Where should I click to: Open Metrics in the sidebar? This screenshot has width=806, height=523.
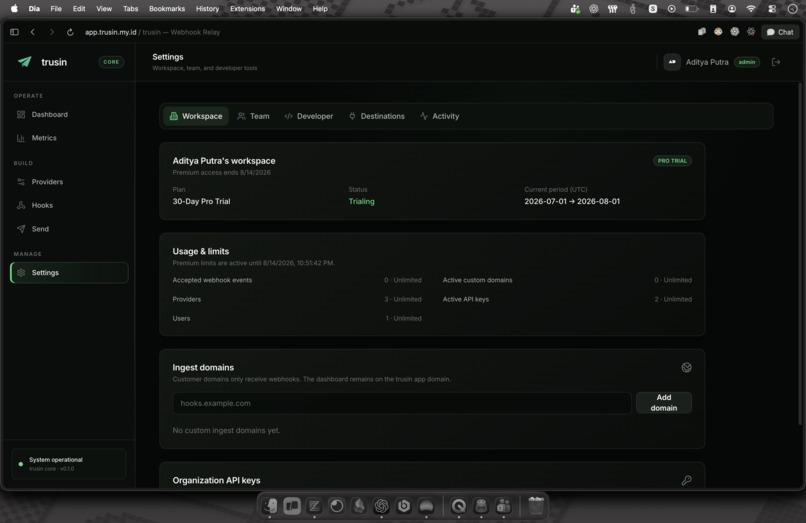(69, 138)
